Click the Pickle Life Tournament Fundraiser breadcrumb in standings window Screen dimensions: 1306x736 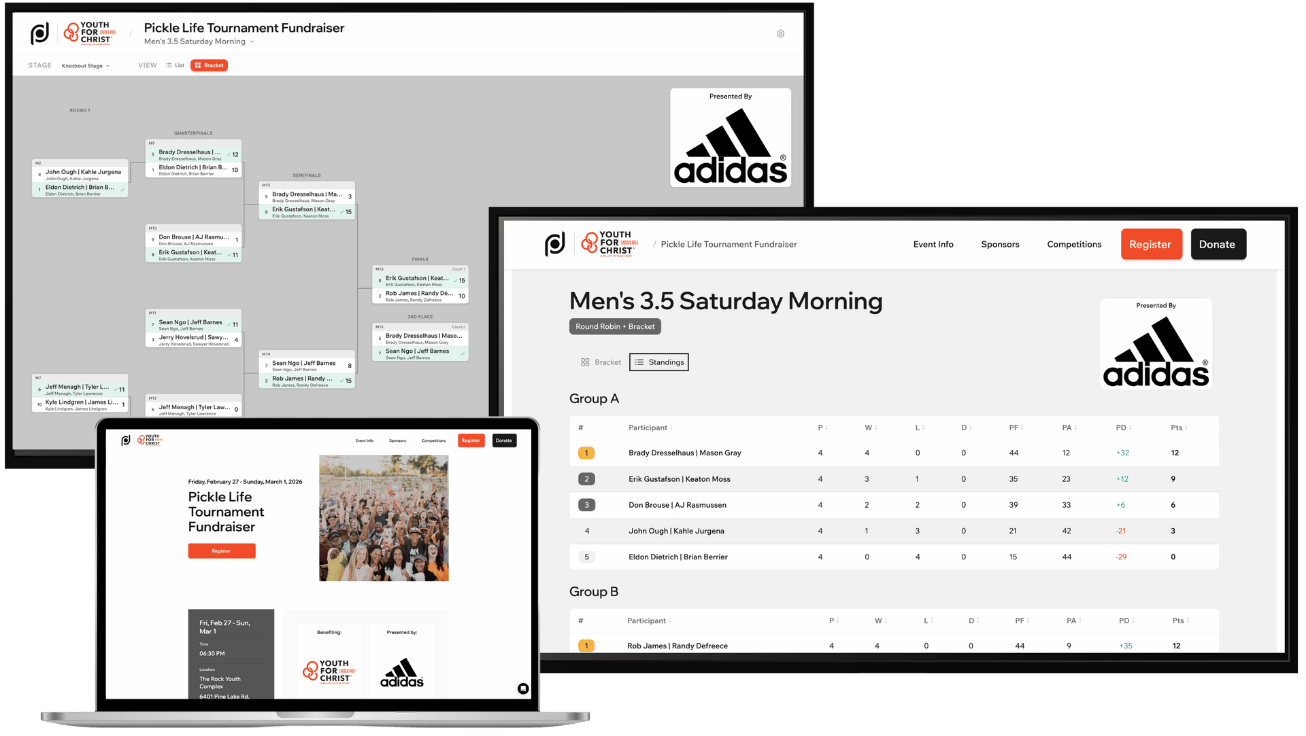(729, 244)
